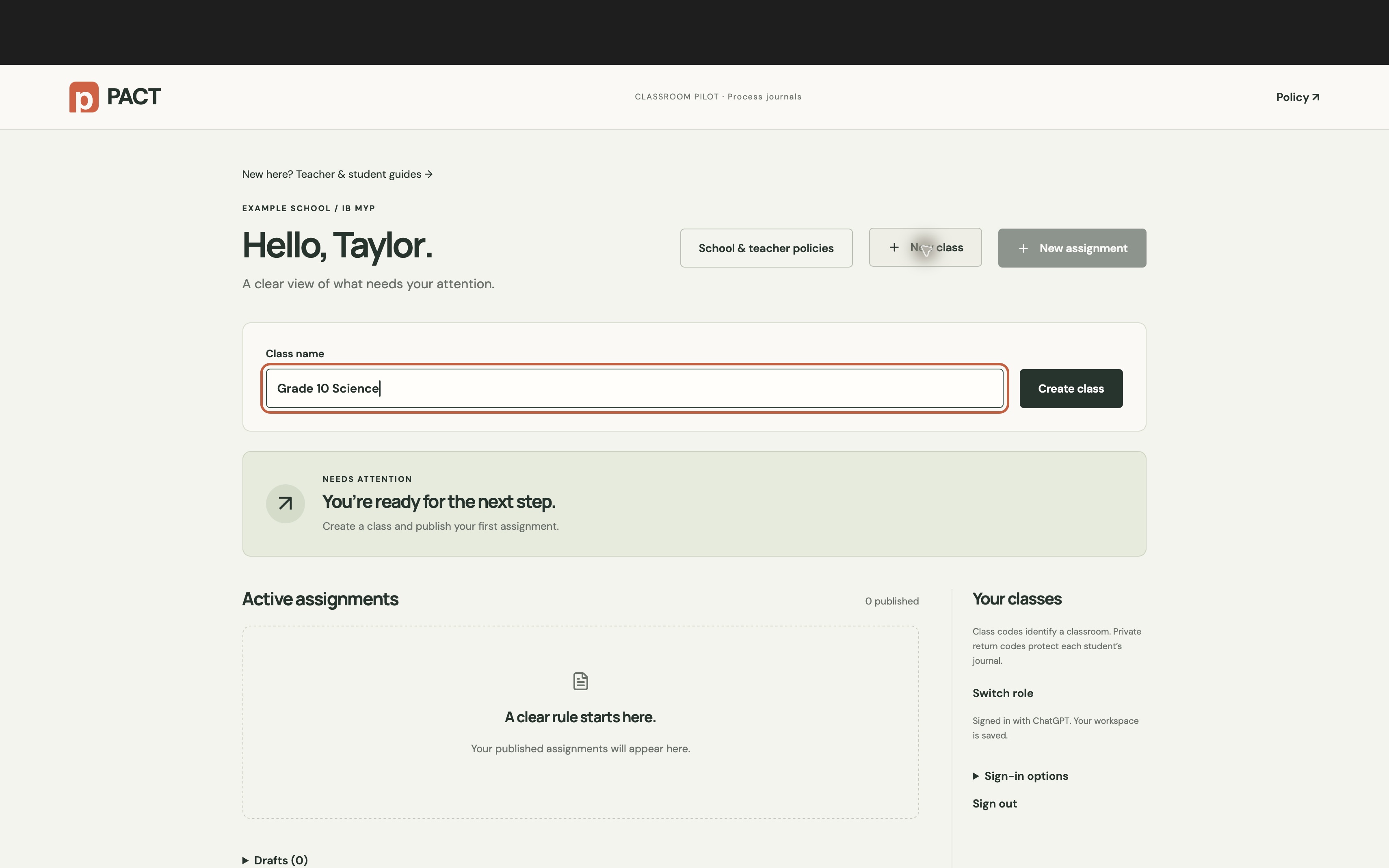Click the New assignment button
This screenshot has height=868, width=1389.
pos(1071,248)
